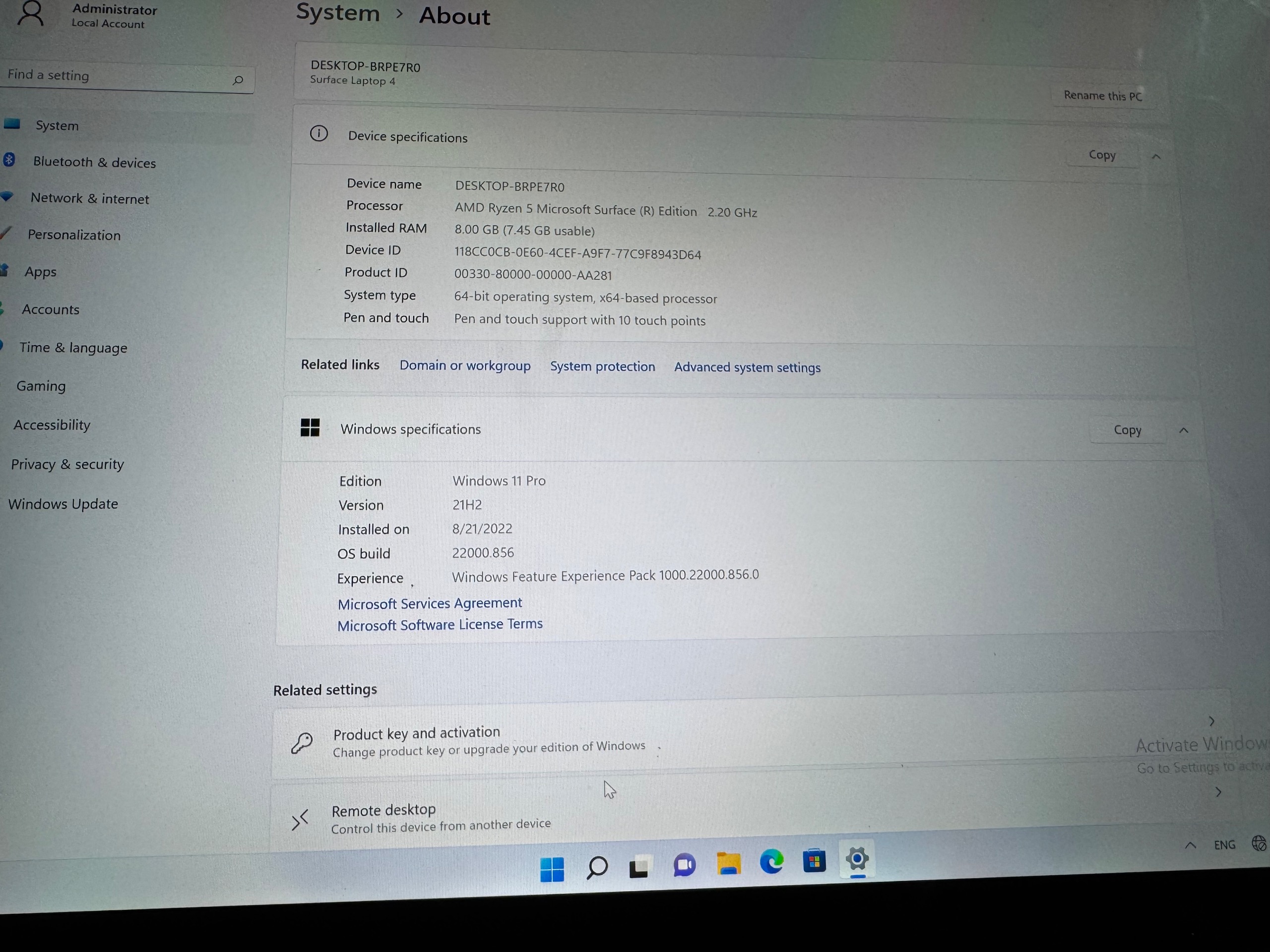1270x952 pixels.
Task: Open Start menu from taskbar
Action: coord(552,869)
